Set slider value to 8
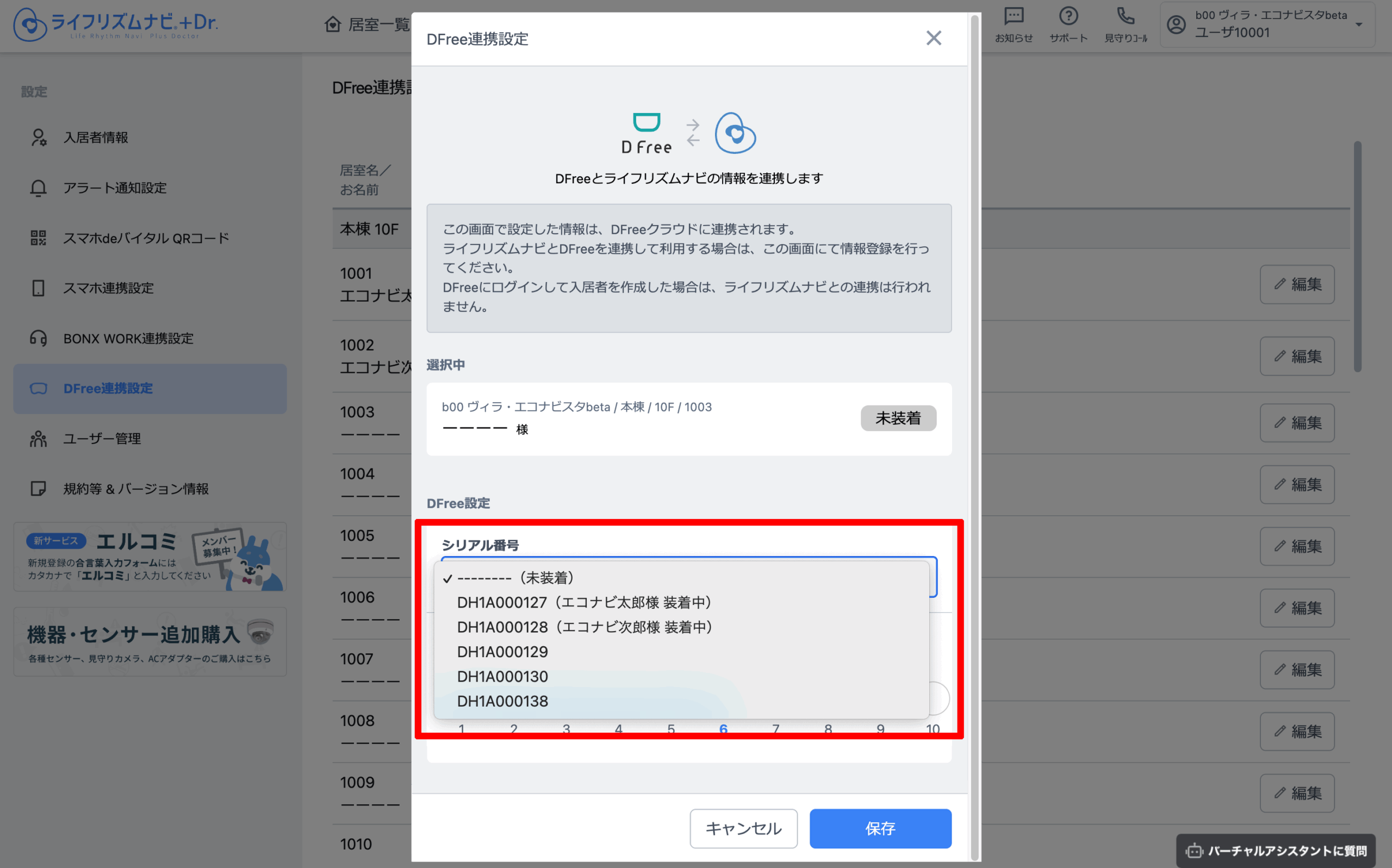Viewport: 1392px width, 868px height. [828, 728]
